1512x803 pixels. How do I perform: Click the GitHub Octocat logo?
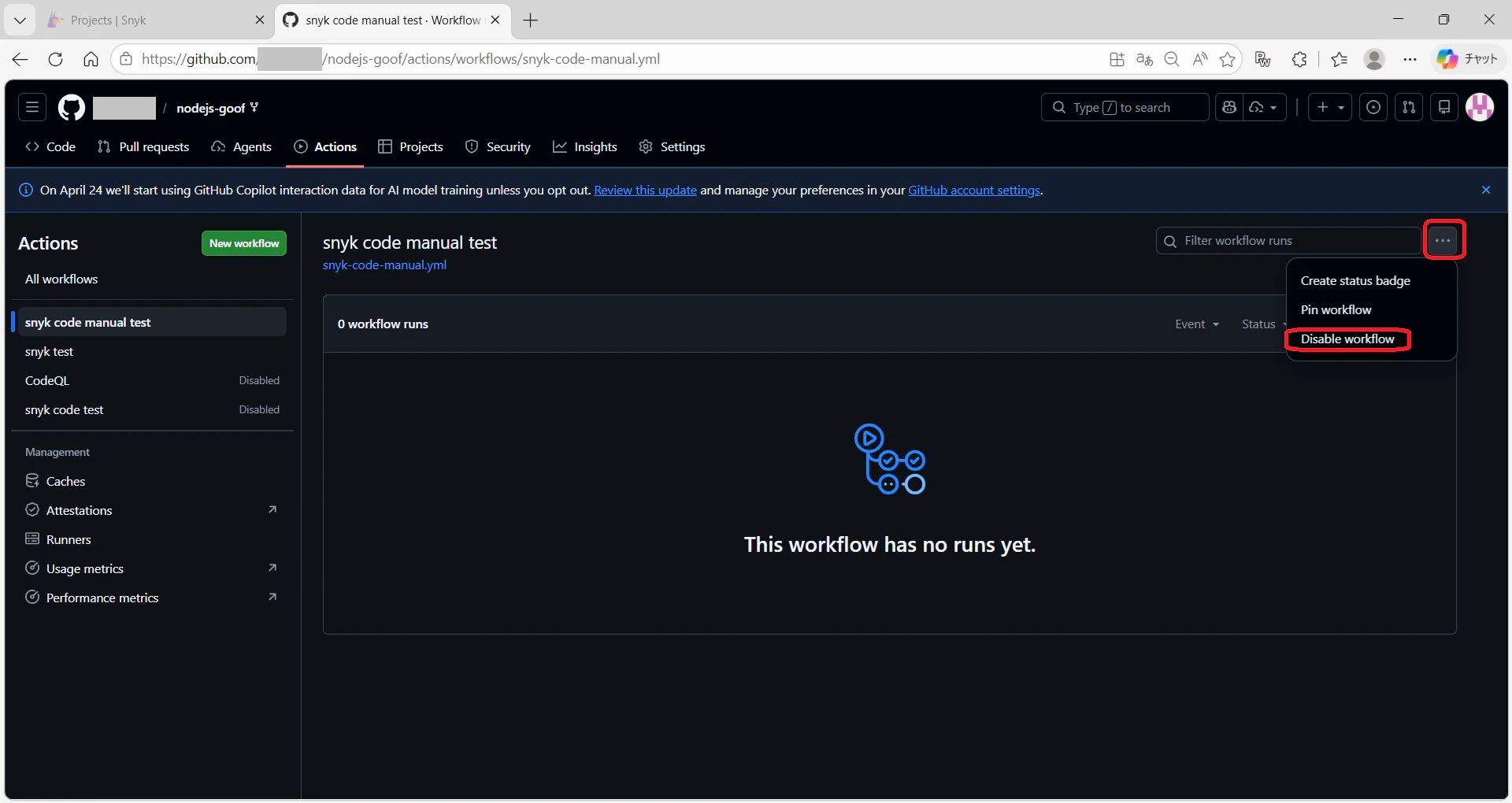tap(72, 107)
